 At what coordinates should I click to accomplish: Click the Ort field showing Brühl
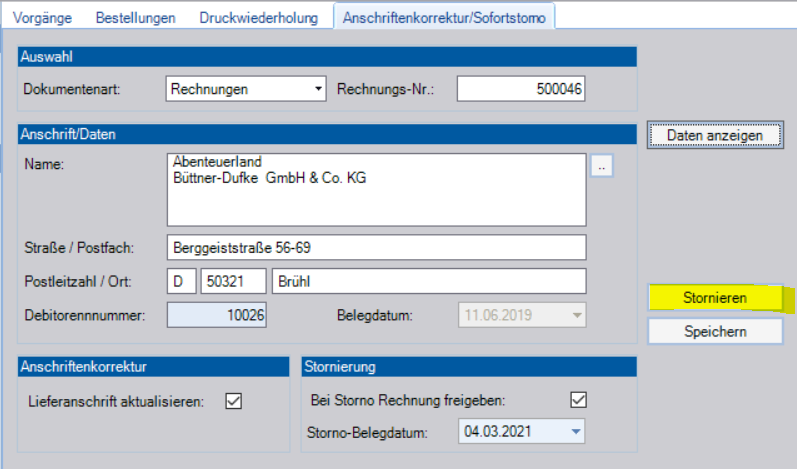(428, 281)
